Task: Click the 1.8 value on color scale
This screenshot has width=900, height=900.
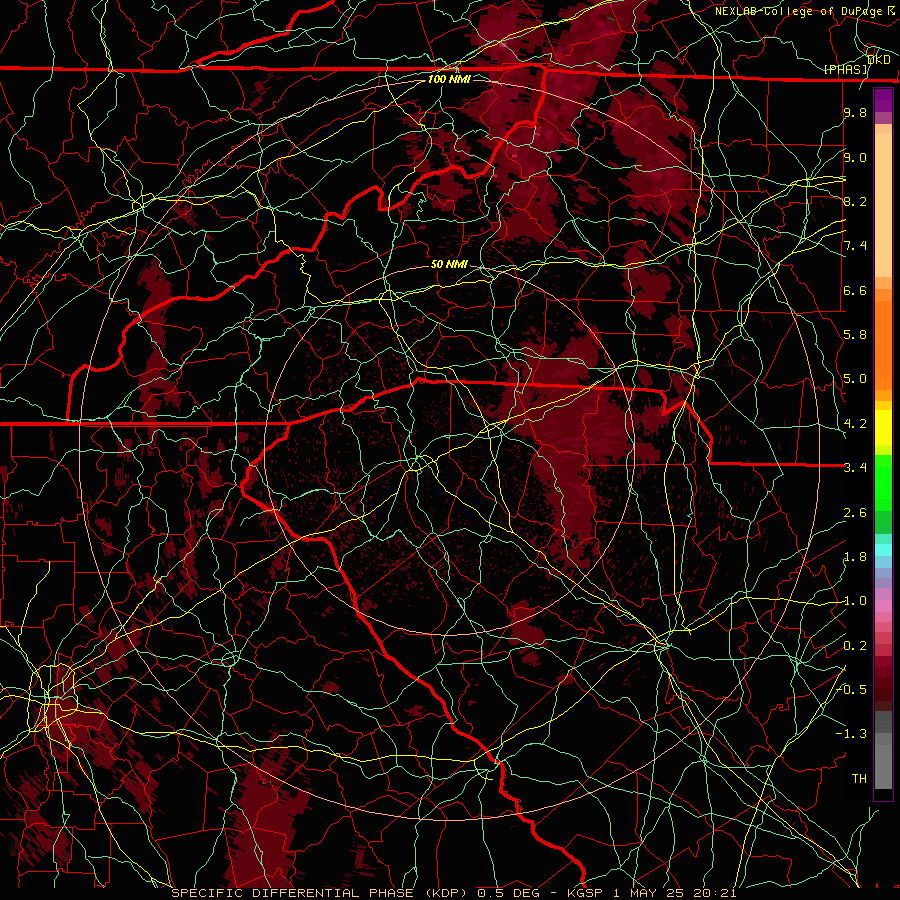Action: [855, 557]
